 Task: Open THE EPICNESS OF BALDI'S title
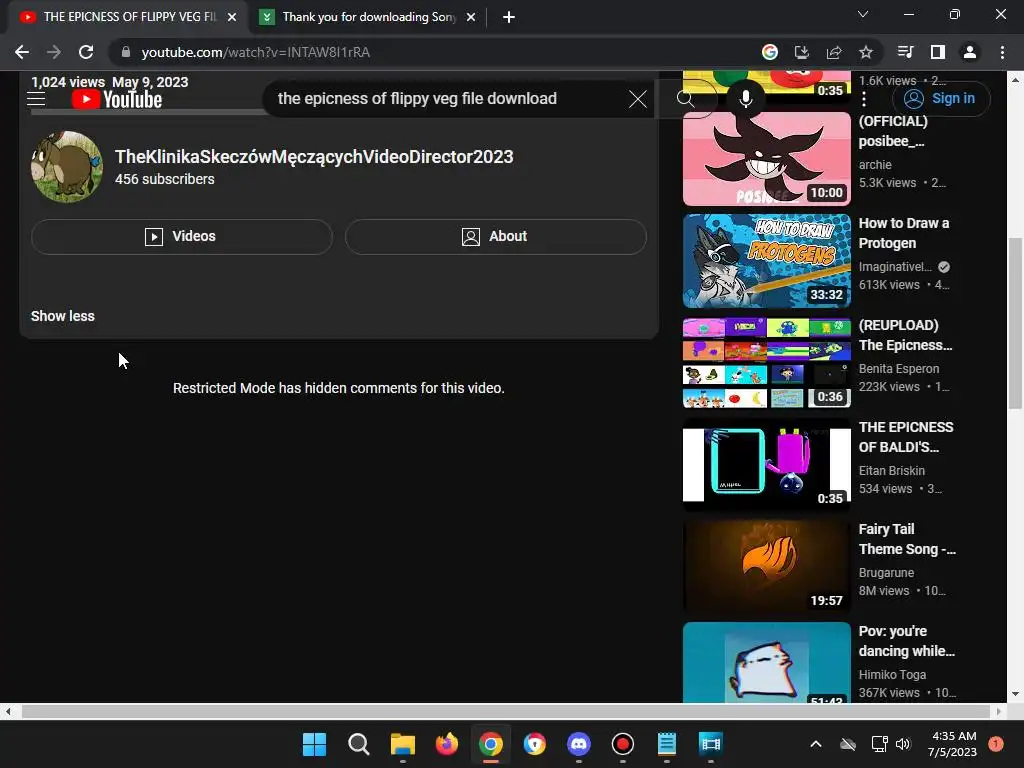click(906, 437)
